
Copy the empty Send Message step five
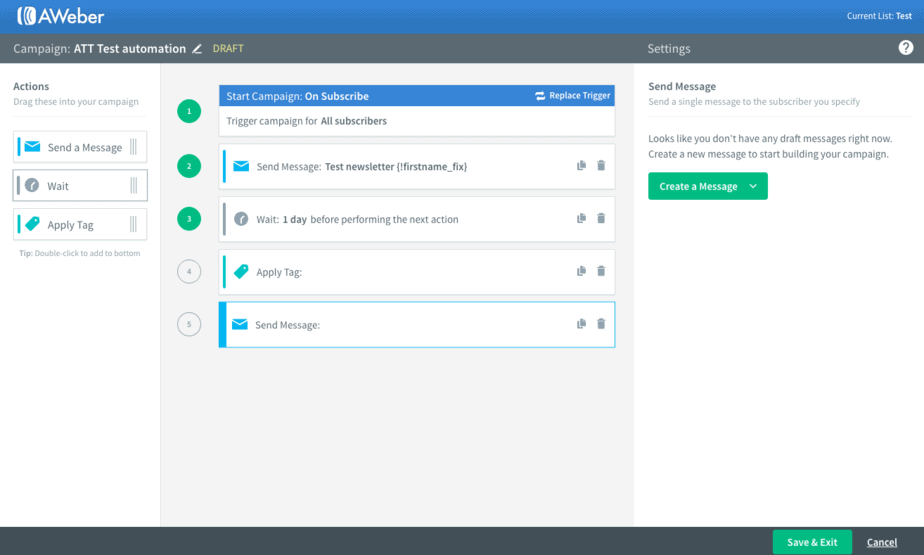tap(581, 324)
